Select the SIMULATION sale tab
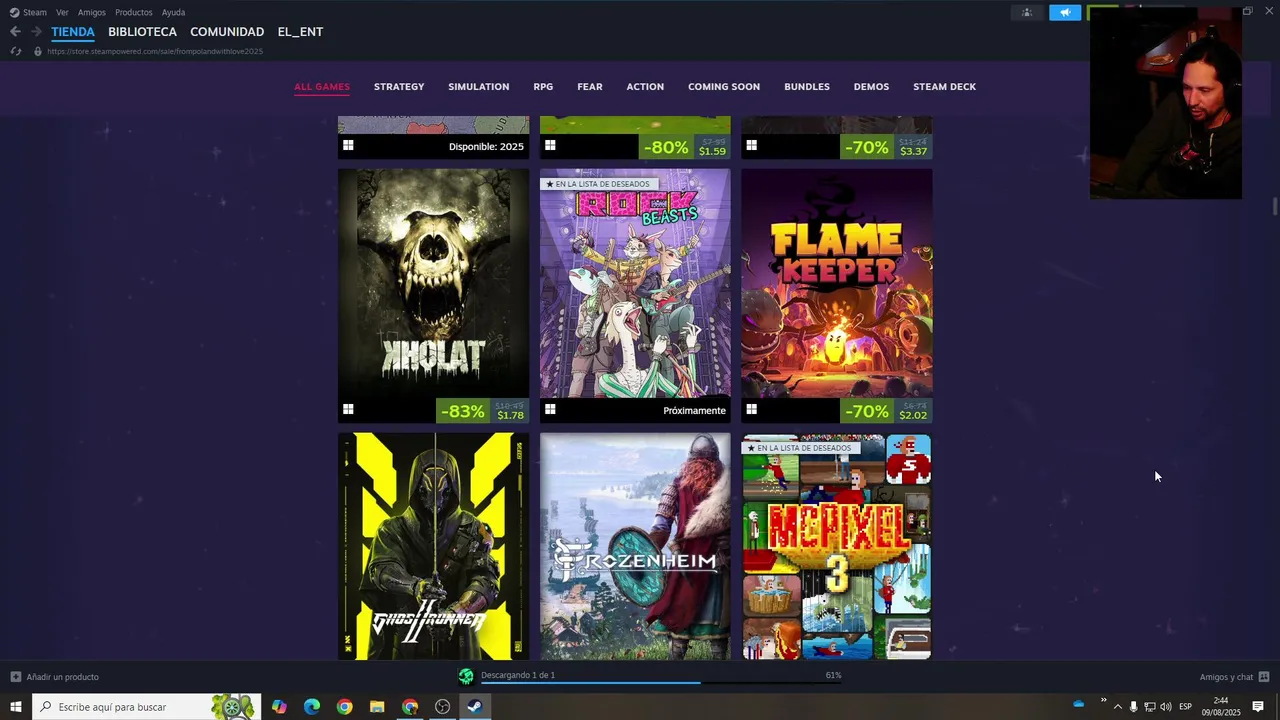Image resolution: width=1280 pixels, height=720 pixels. coord(478,87)
